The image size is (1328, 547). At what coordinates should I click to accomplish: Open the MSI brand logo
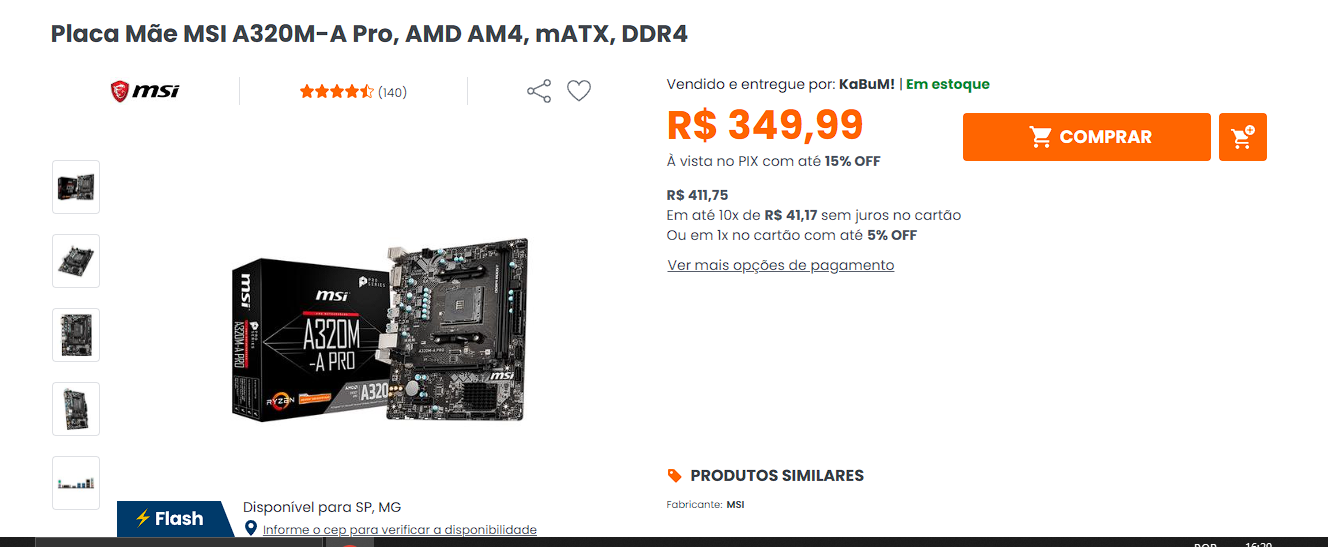(145, 91)
